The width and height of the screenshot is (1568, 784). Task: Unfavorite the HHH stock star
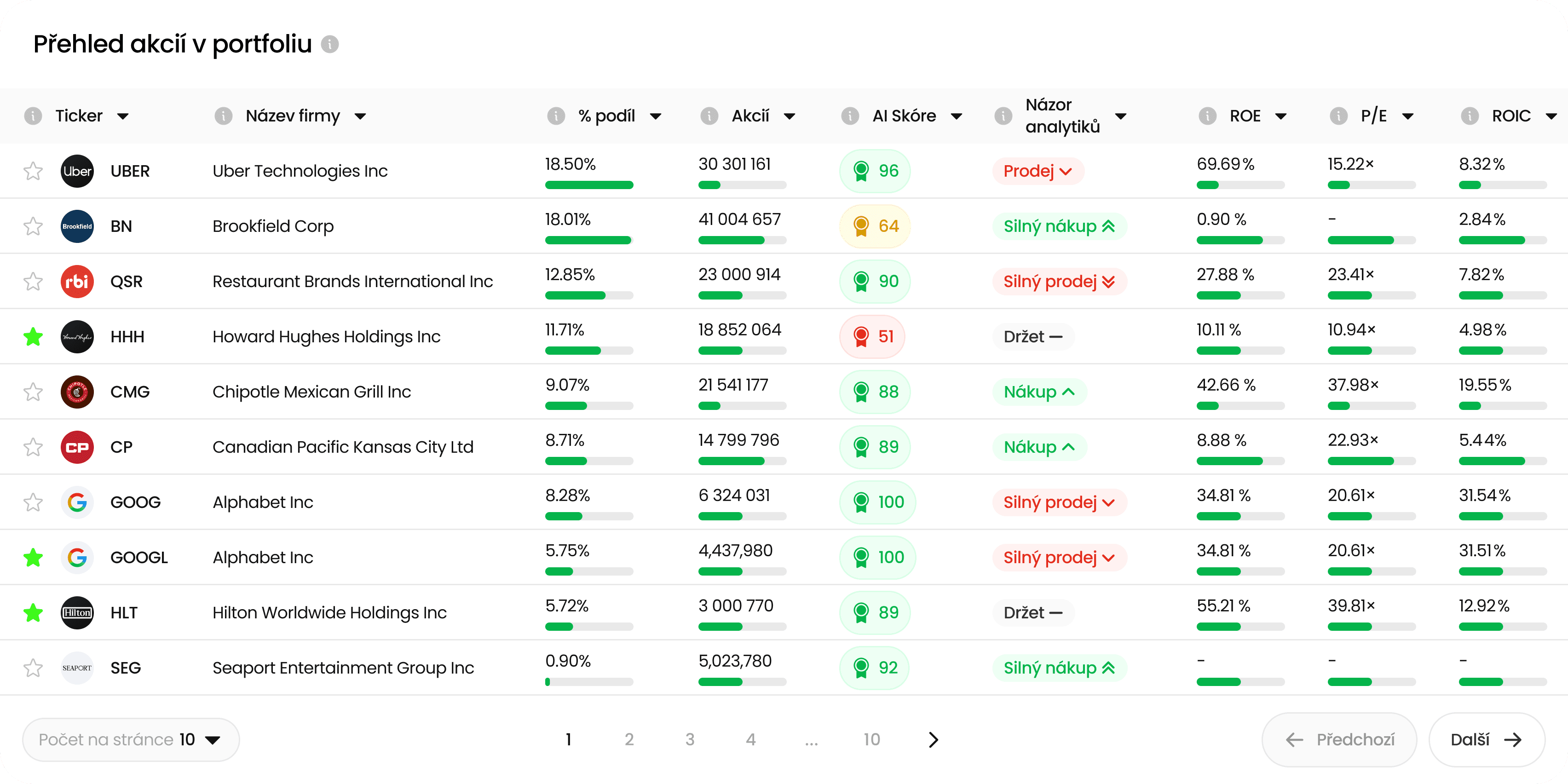point(33,337)
